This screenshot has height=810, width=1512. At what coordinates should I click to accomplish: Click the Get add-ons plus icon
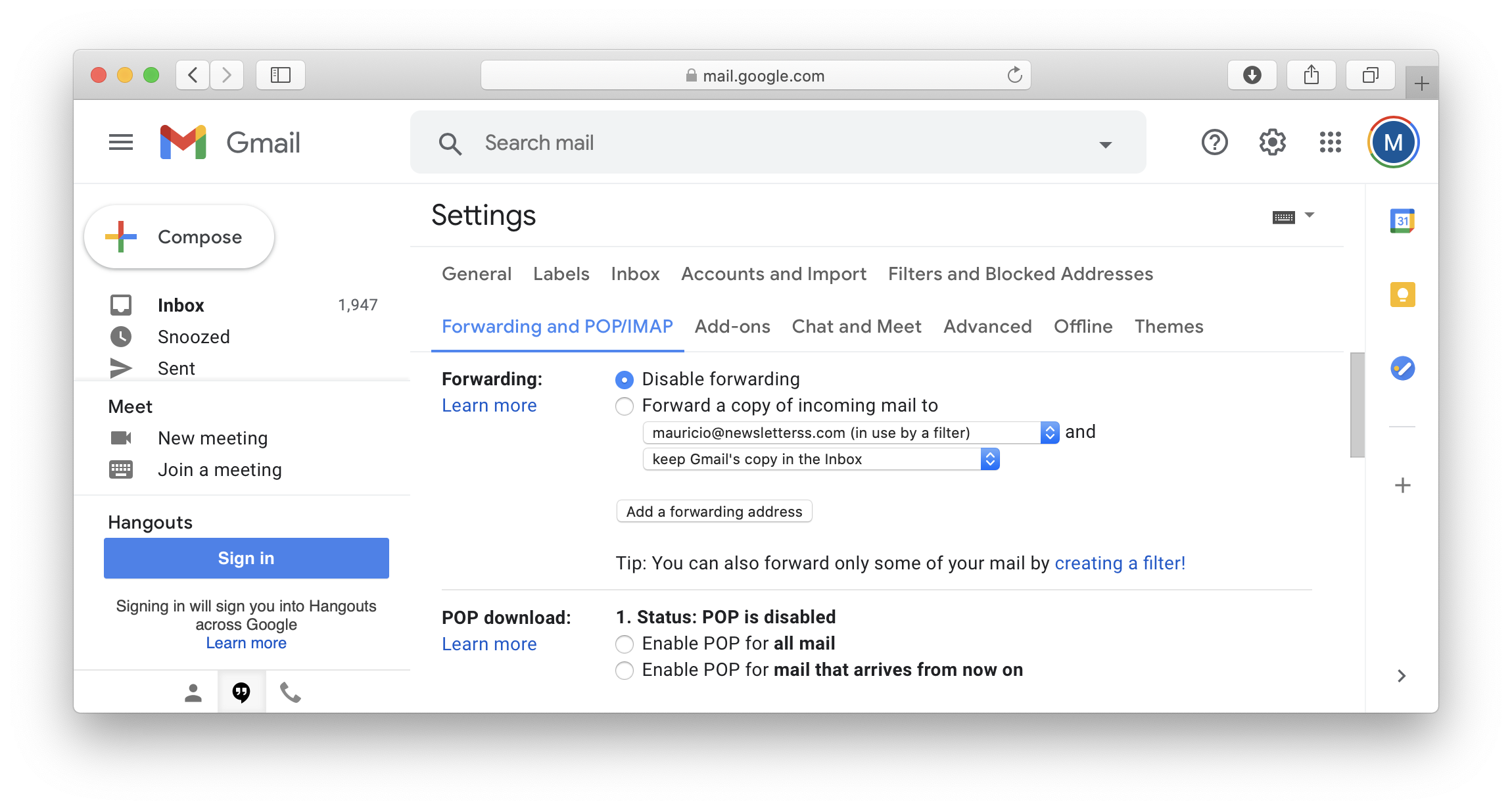pyautogui.click(x=1402, y=485)
